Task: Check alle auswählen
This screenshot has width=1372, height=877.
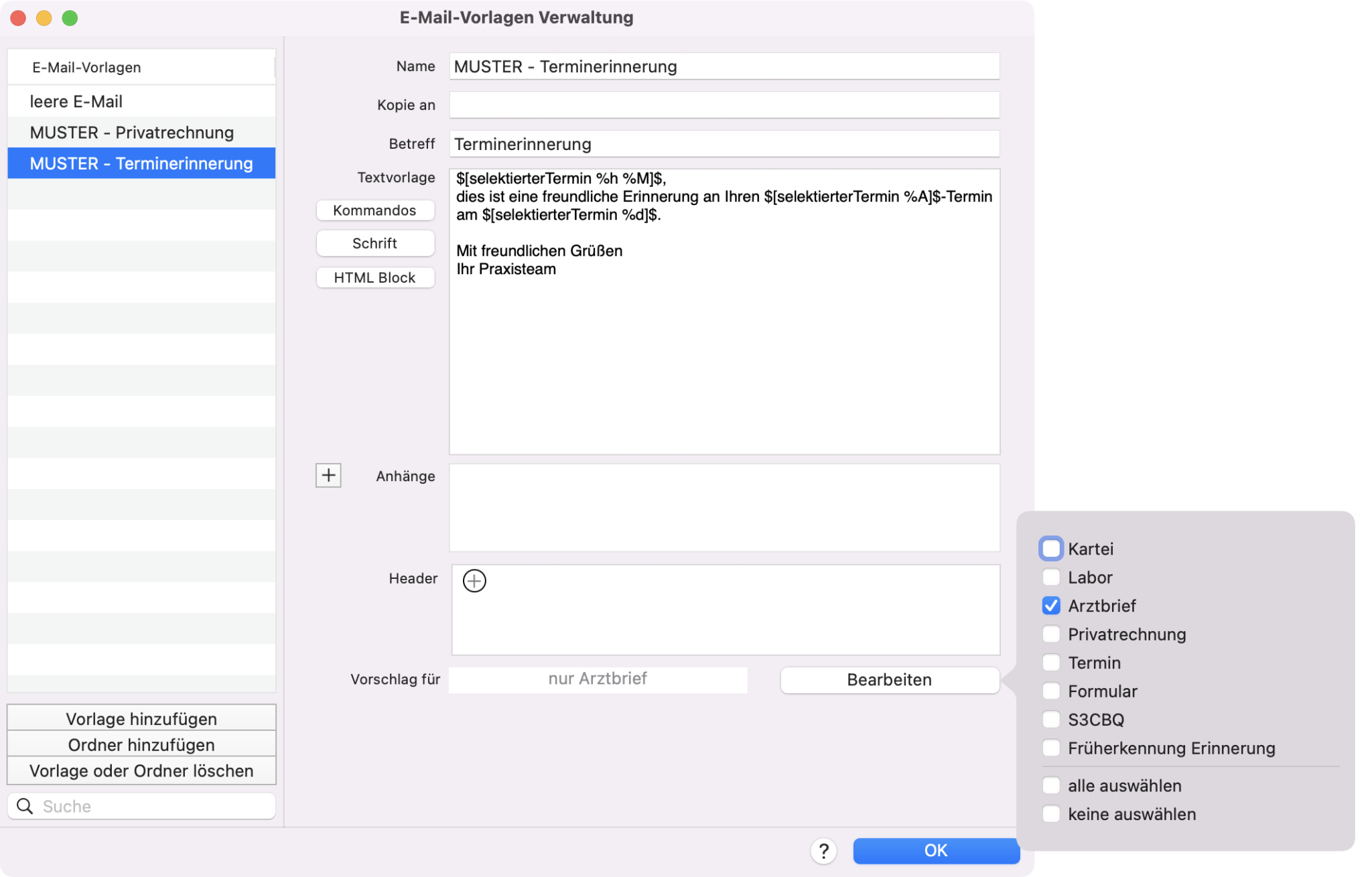Action: pyautogui.click(x=1051, y=785)
